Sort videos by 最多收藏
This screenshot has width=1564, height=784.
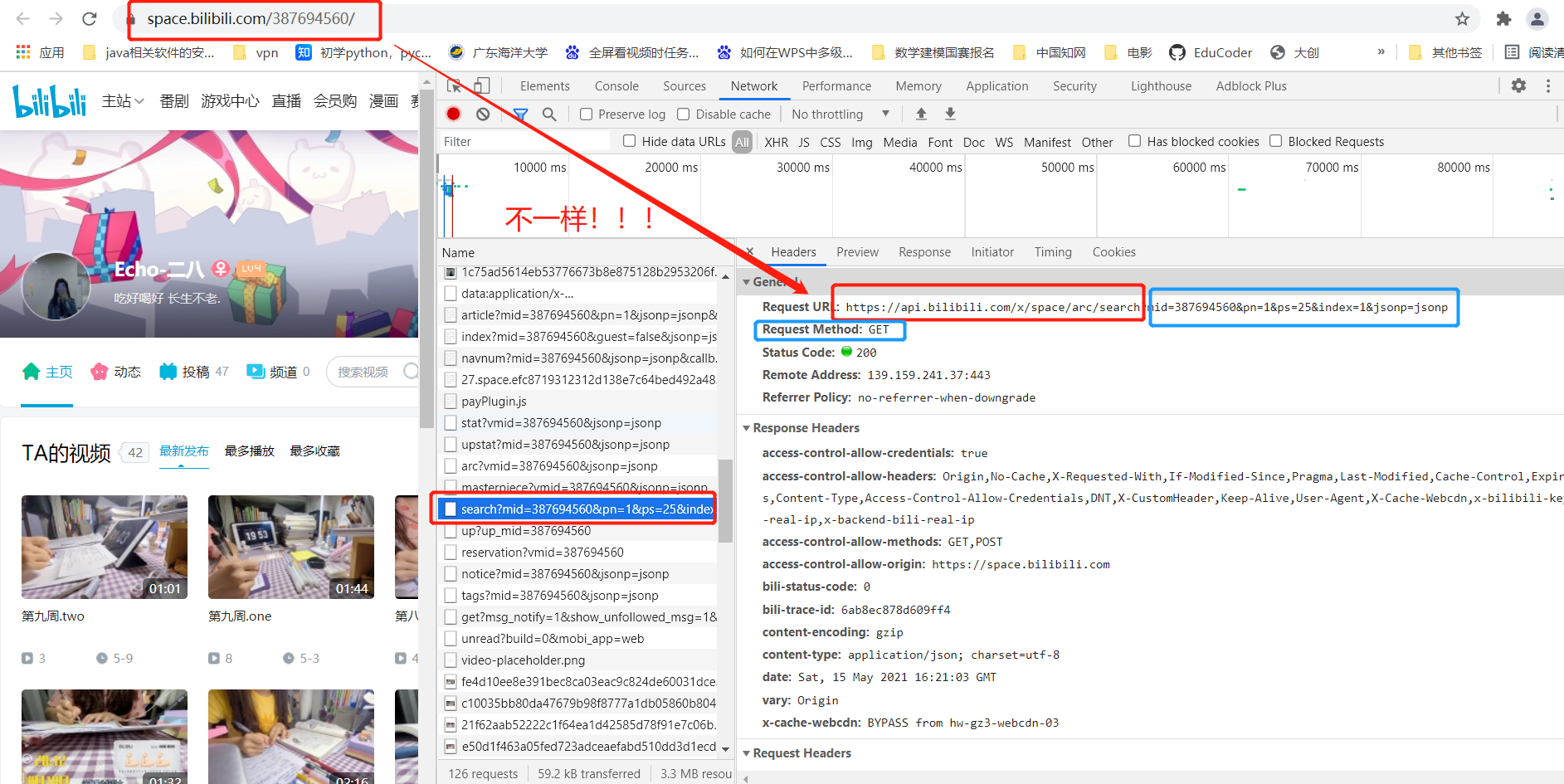point(314,450)
